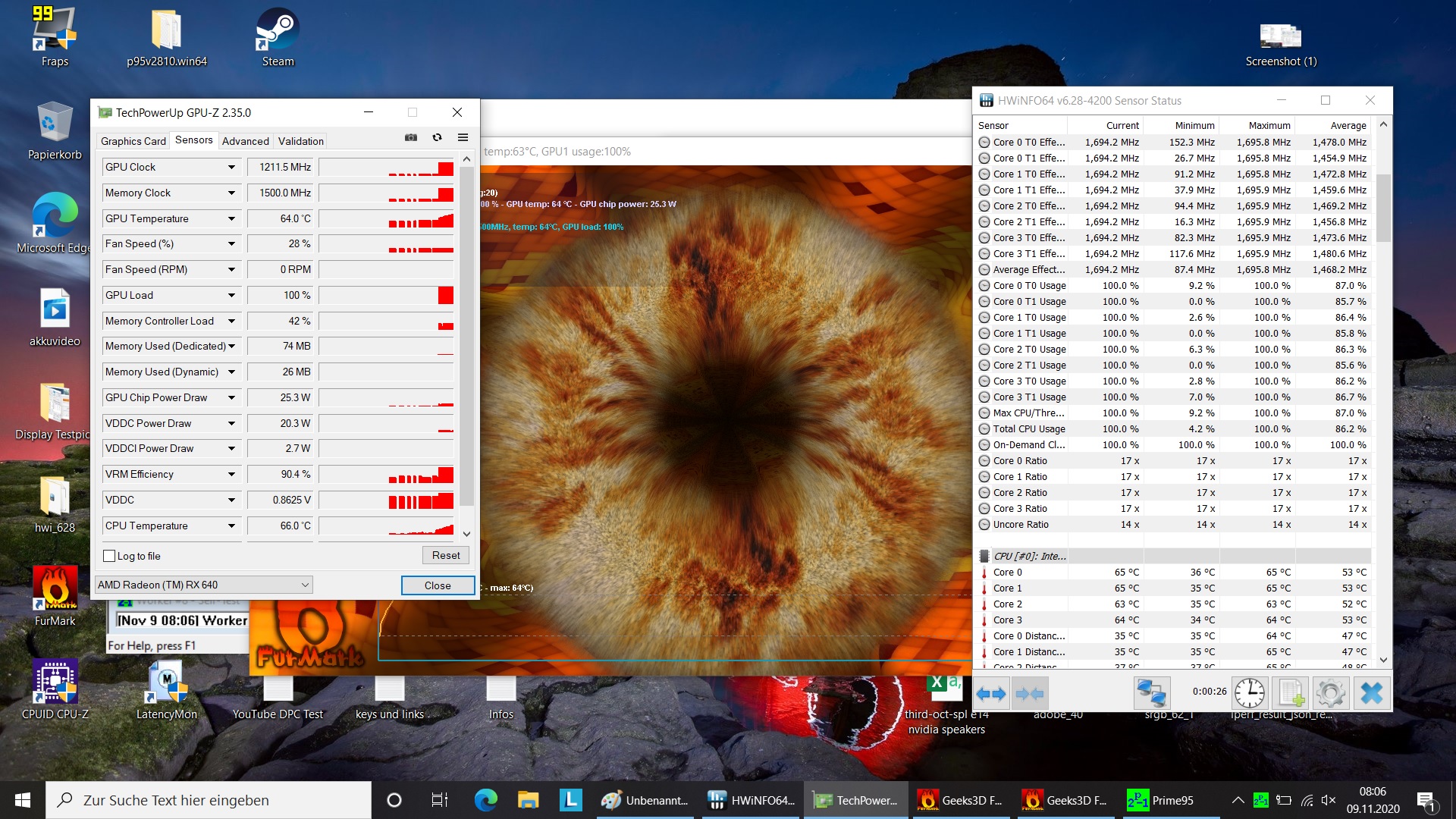Switch to the Advanced tab
The width and height of the screenshot is (1456, 819).
pyautogui.click(x=245, y=141)
